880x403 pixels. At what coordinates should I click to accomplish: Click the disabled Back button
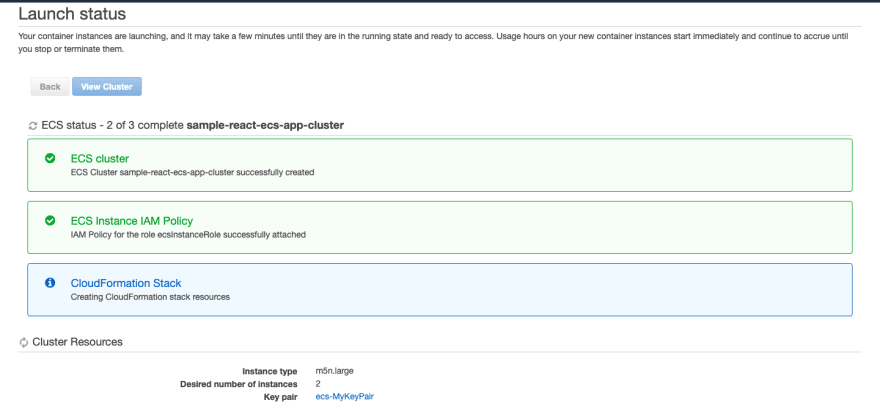pyautogui.click(x=50, y=86)
